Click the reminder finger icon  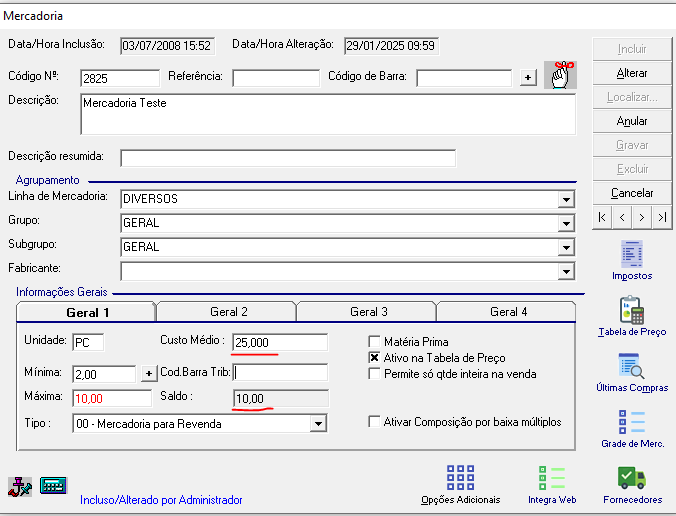(561, 76)
